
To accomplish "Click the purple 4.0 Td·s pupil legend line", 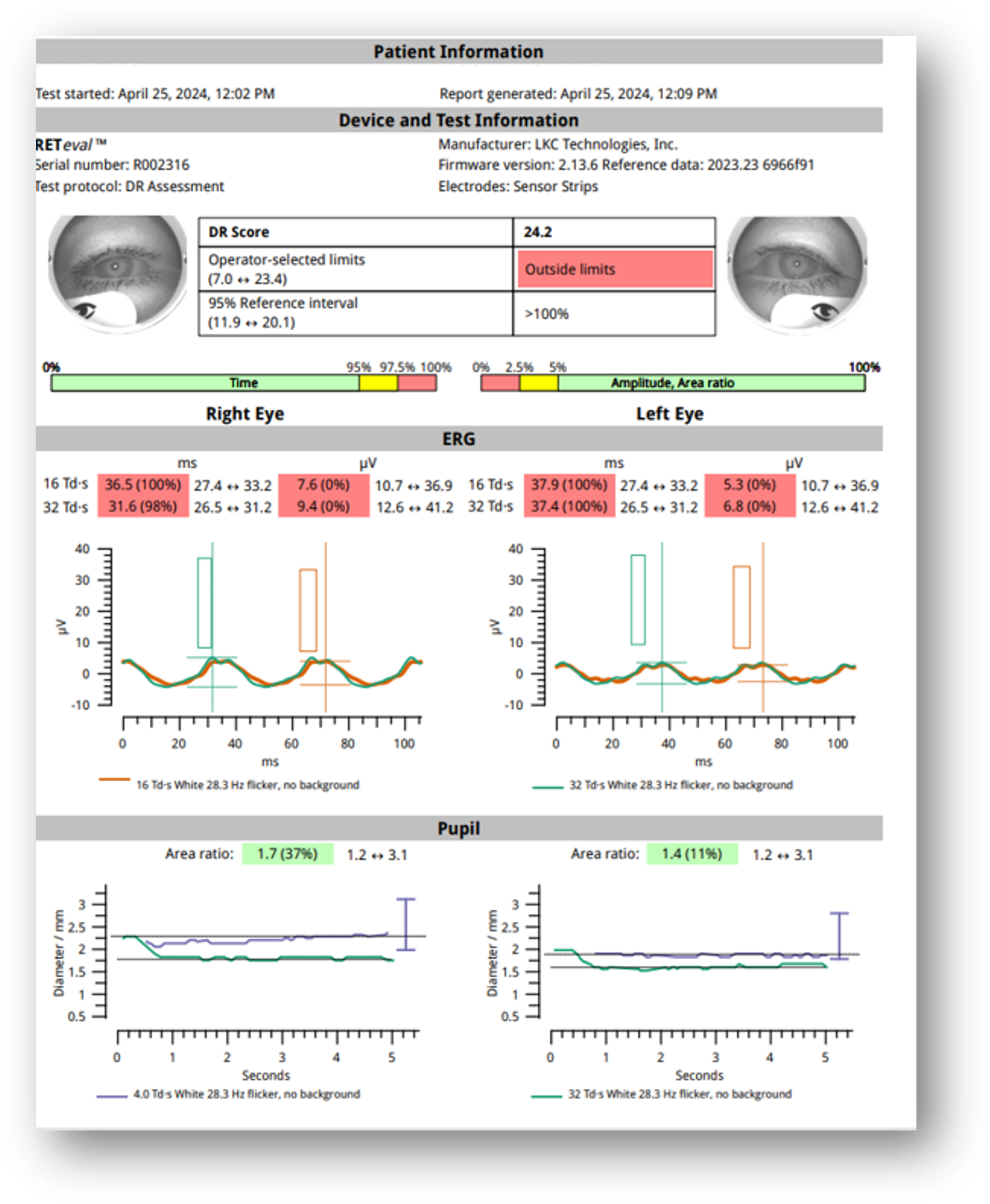I will click(x=112, y=1096).
